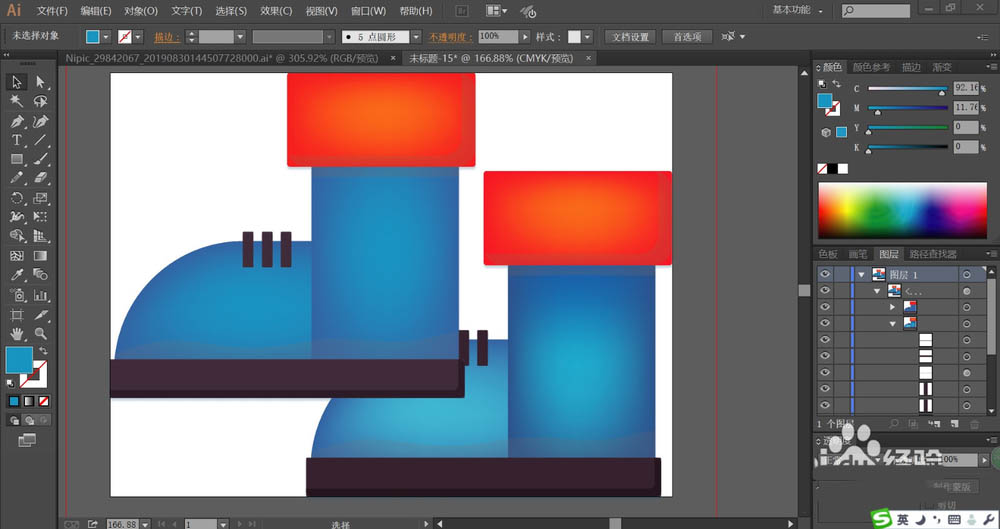Open the zoom level 166.88 dropdown
This screenshot has width=1000, height=529.
[x=145, y=524]
